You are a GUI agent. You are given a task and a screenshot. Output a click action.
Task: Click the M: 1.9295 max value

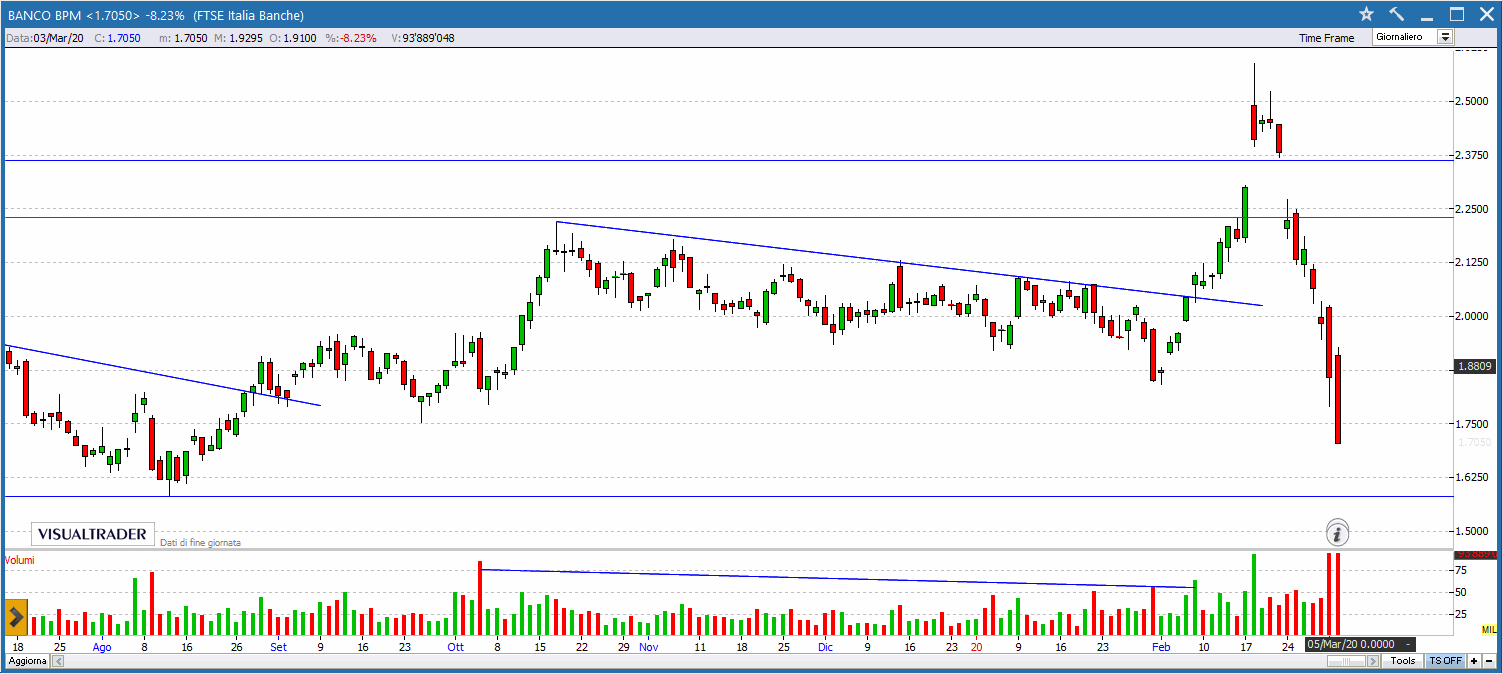[x=238, y=38]
